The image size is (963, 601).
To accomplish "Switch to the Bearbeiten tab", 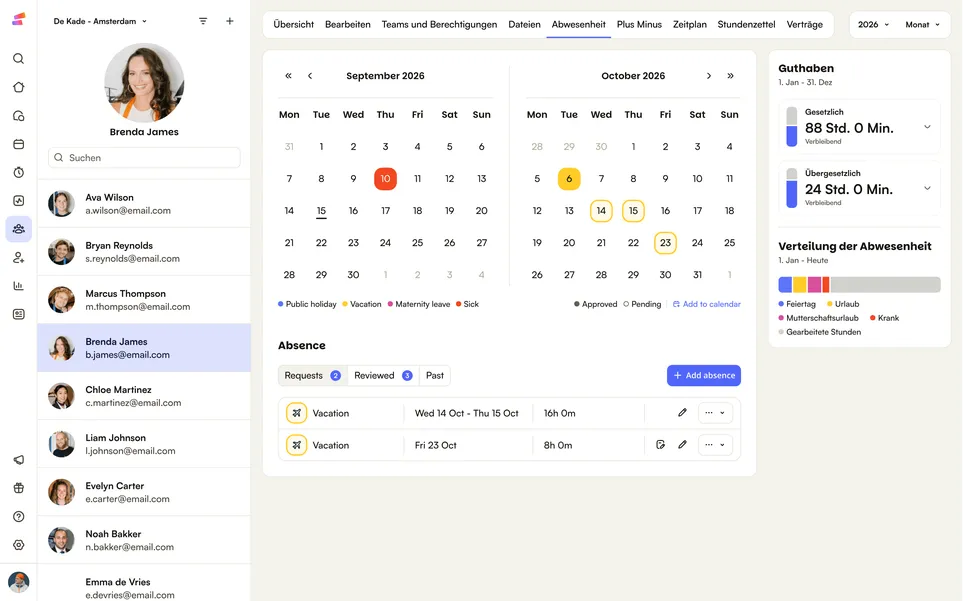I will (x=348, y=25).
